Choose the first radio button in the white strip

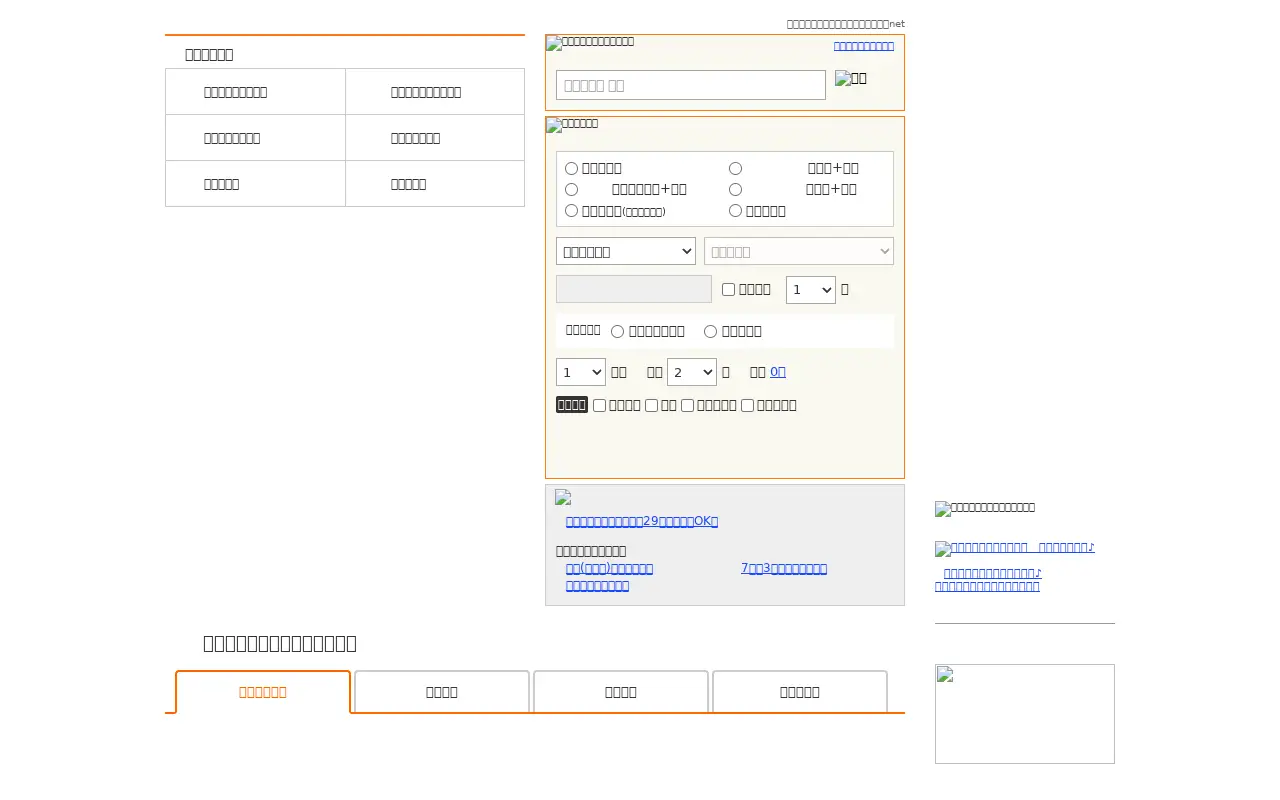coord(618,331)
